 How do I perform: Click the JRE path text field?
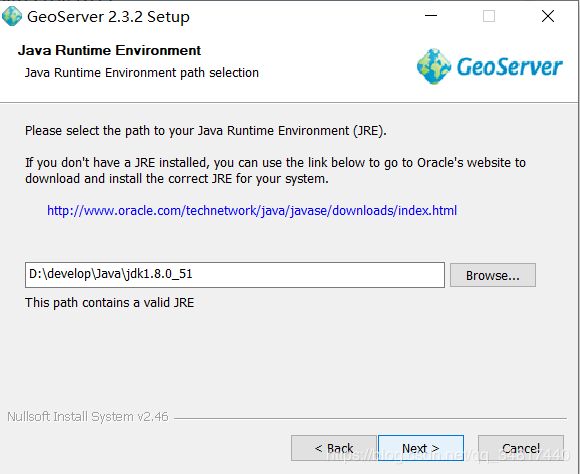click(x=235, y=275)
